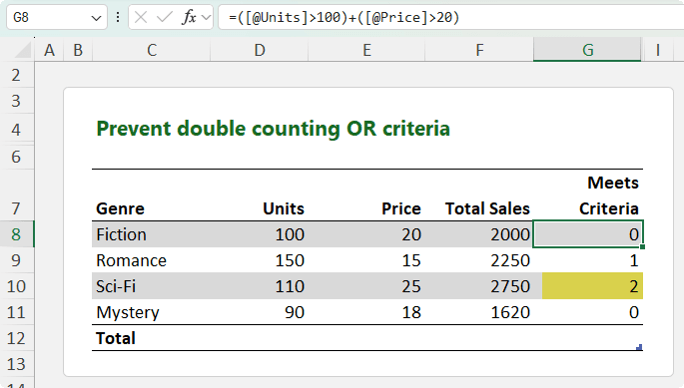684x388 pixels.
Task: Click the Name Box showing G8
Action: coord(57,17)
